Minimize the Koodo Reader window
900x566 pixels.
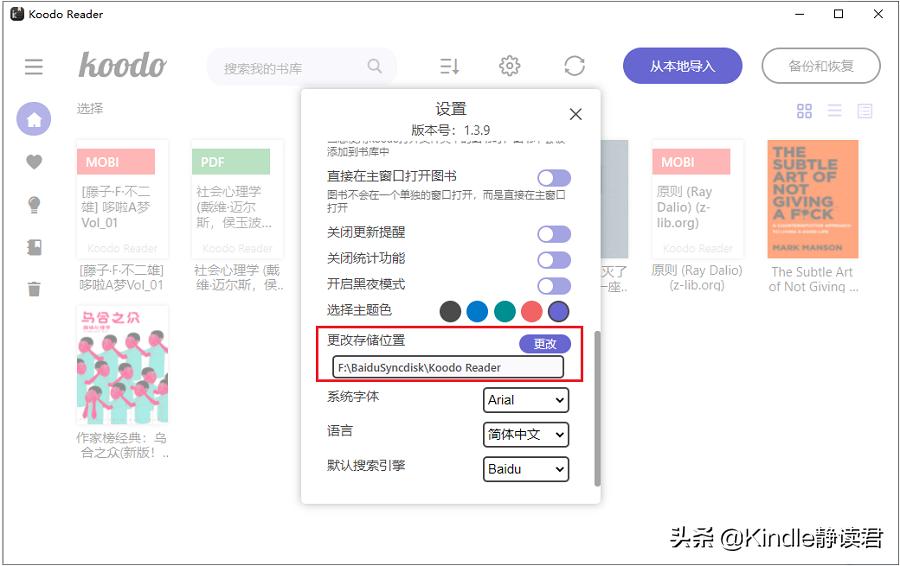pos(800,14)
